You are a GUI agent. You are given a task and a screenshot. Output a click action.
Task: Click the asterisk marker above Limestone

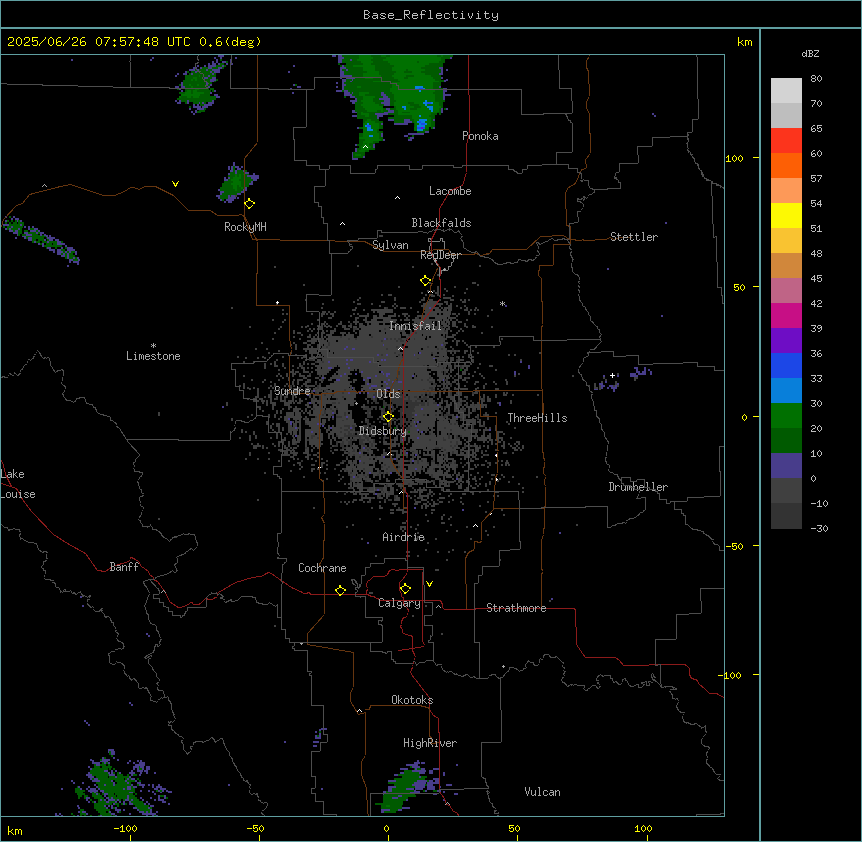click(153, 346)
